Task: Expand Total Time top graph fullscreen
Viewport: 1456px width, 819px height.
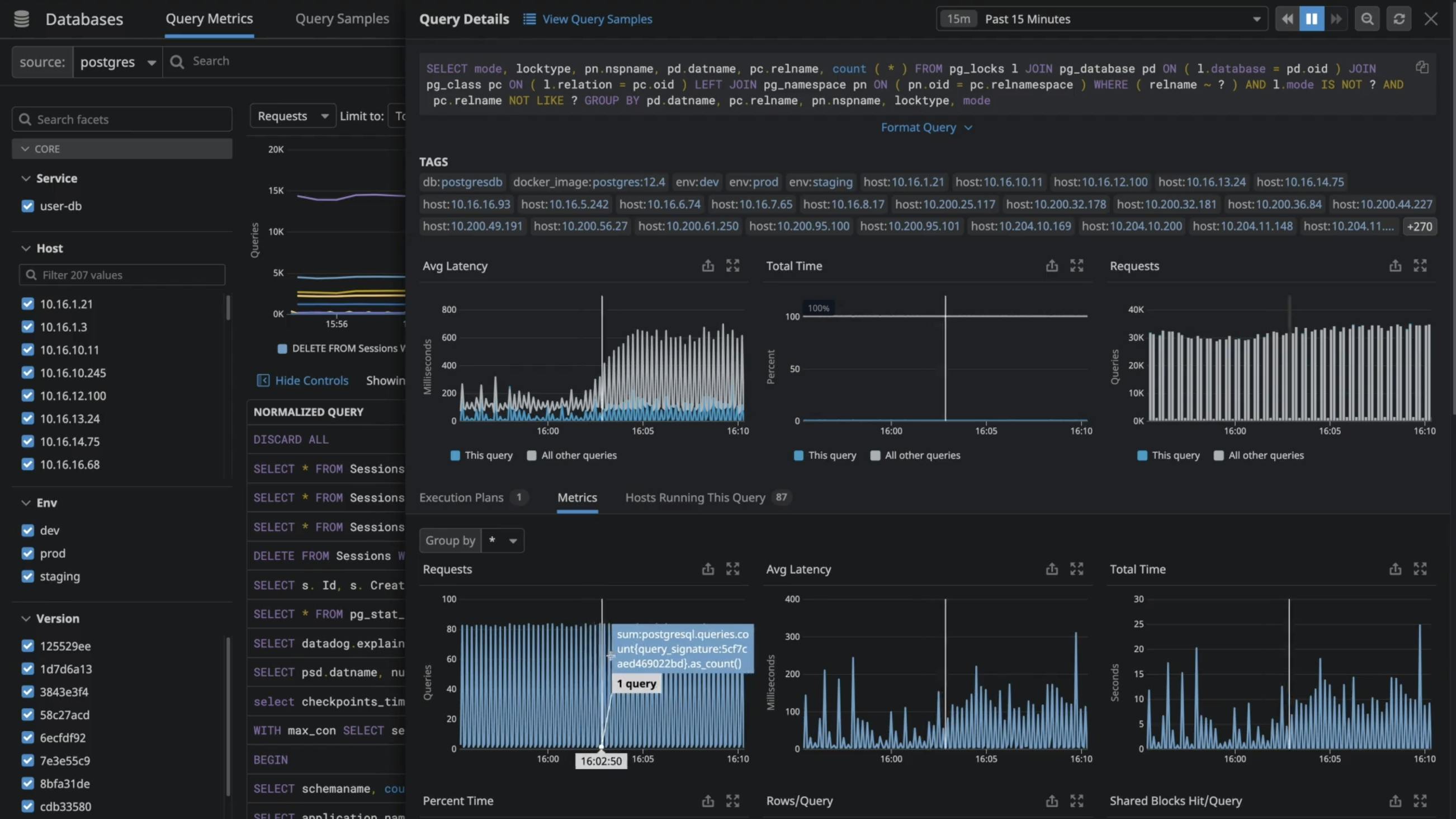Action: (1076, 266)
